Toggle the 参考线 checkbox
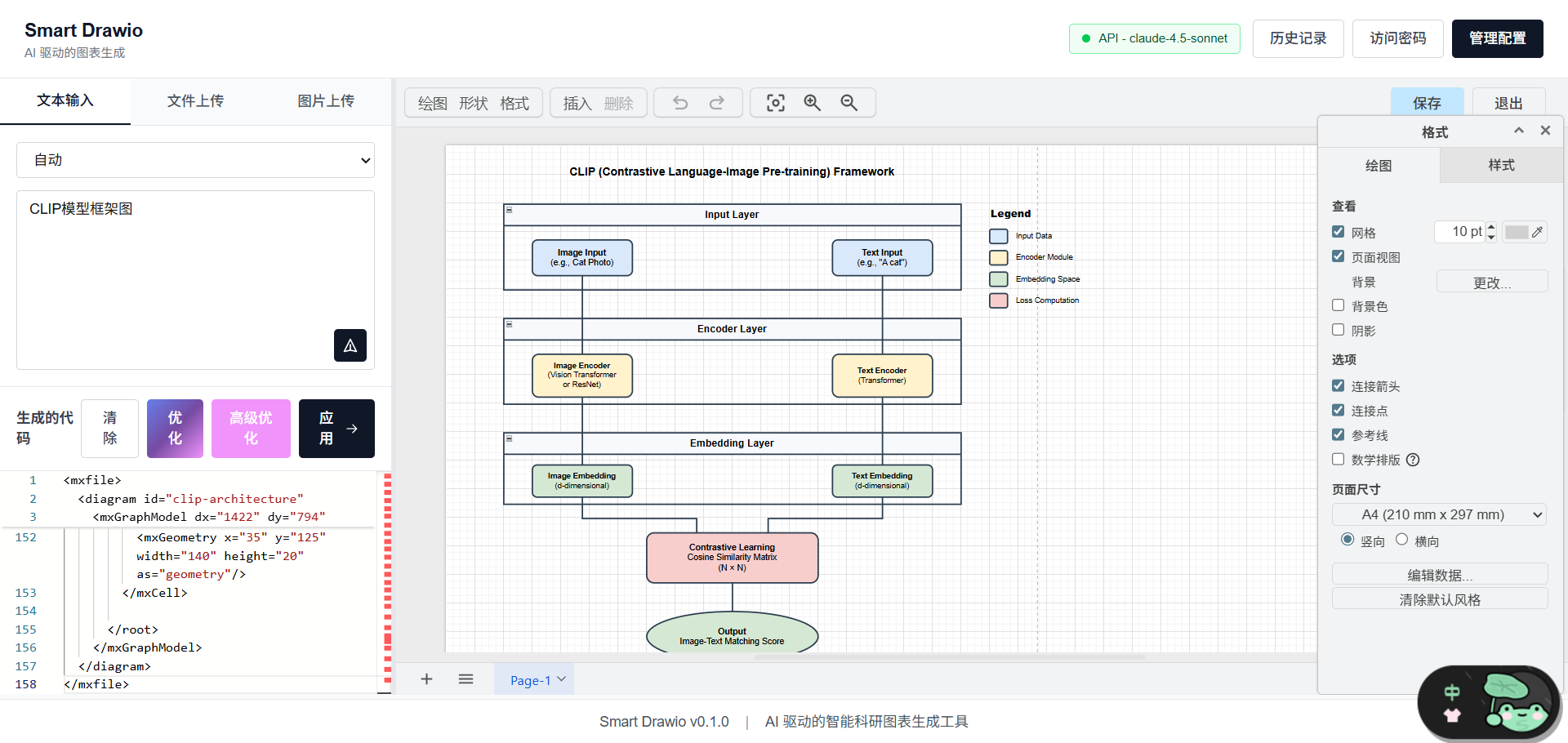Viewport: 1568px width, 743px height. (1338, 434)
